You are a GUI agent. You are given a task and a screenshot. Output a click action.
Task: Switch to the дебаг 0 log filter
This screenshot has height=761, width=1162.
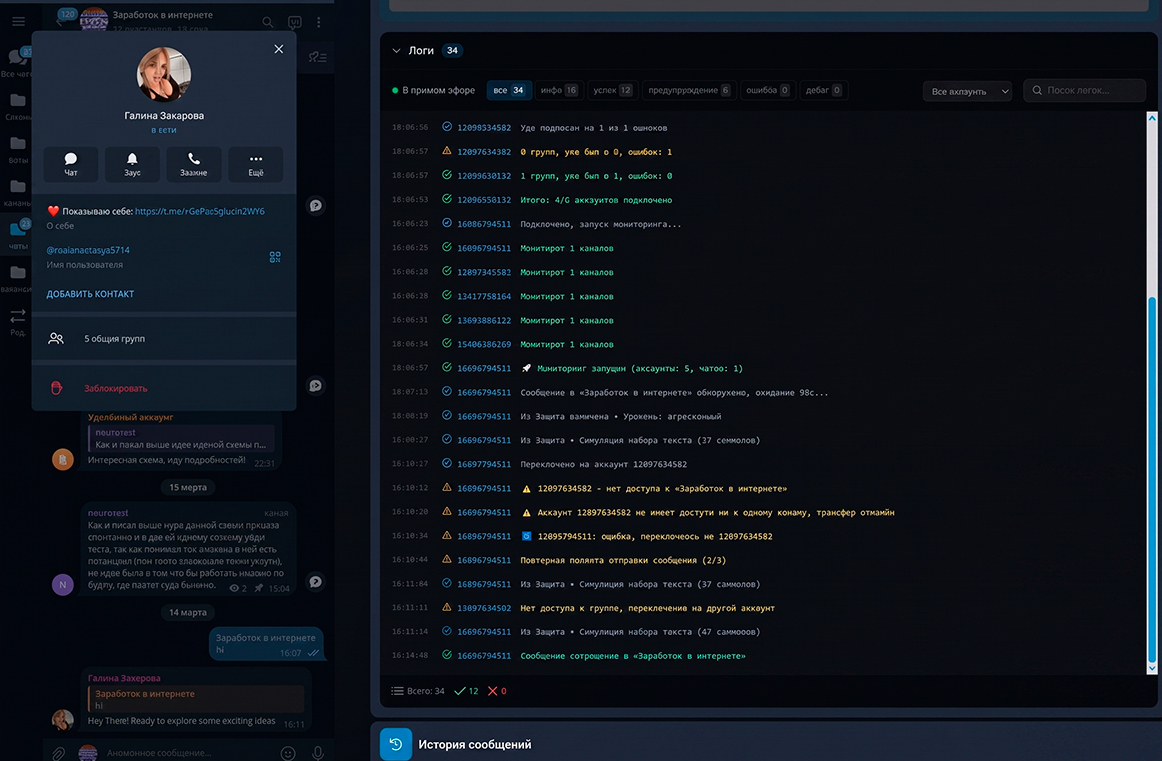point(823,90)
